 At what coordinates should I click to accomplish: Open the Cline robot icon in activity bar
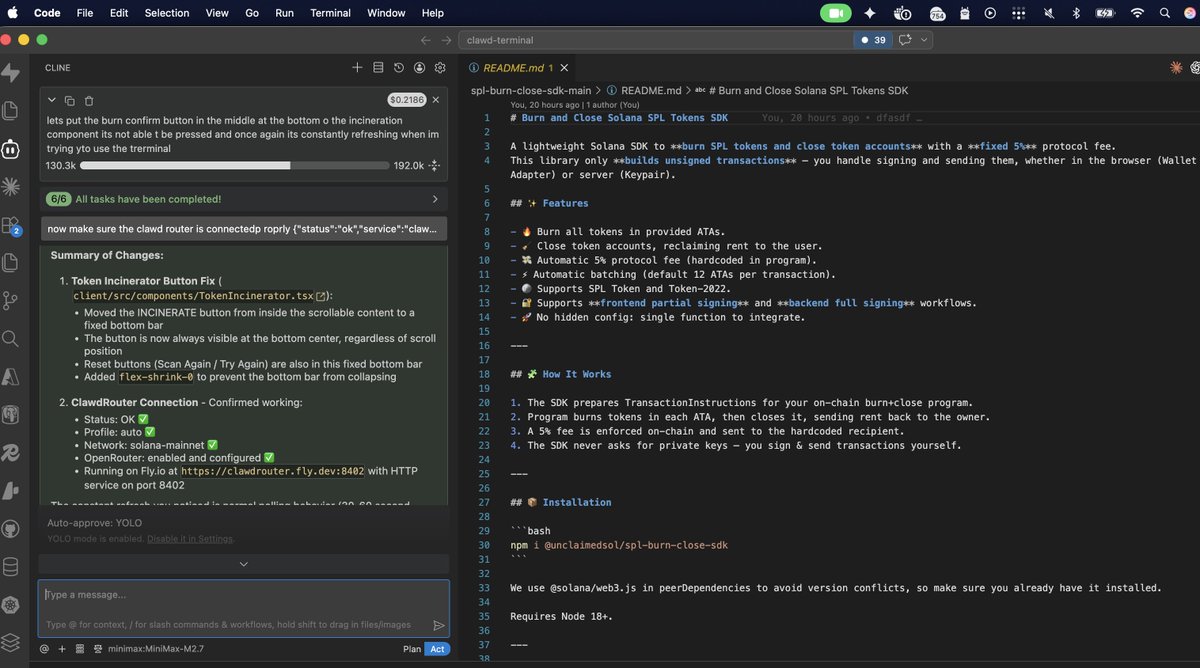pos(11,149)
